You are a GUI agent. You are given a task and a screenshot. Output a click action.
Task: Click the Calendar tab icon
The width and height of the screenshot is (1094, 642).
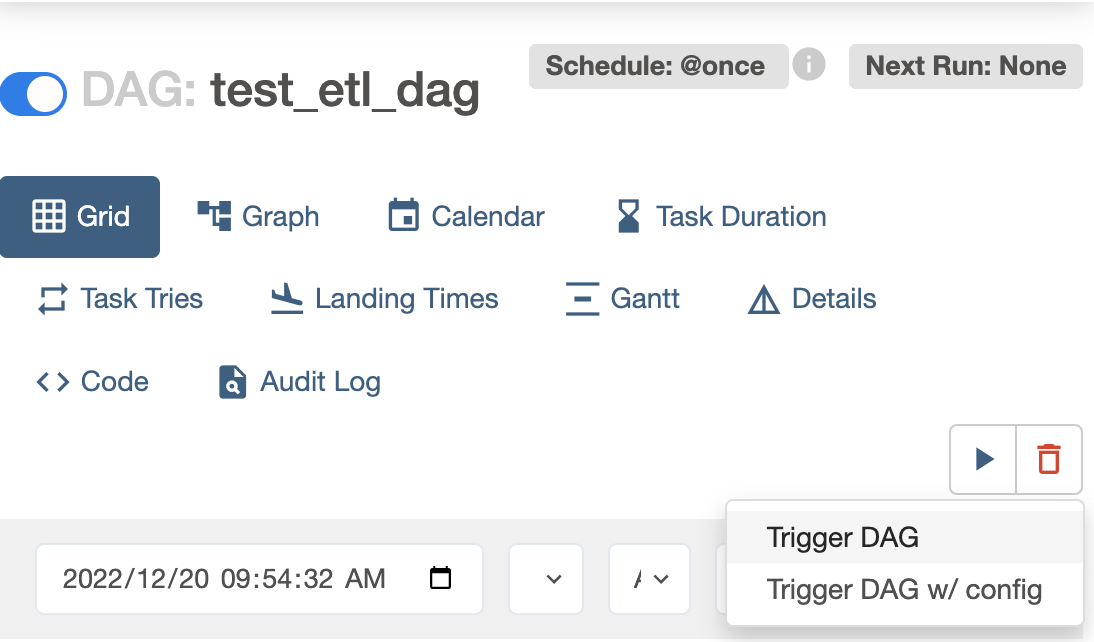tap(403, 216)
